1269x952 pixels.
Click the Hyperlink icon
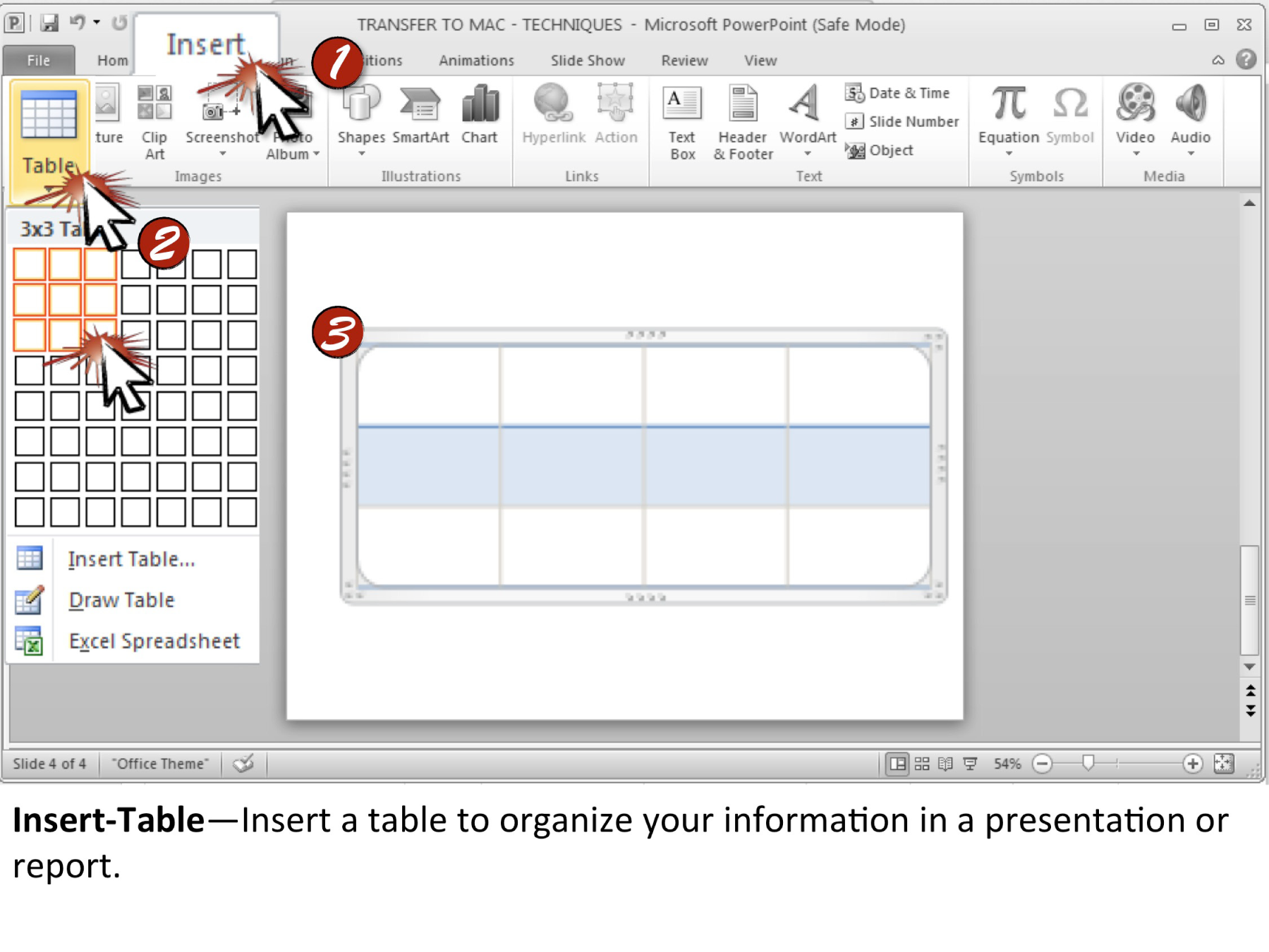553,102
